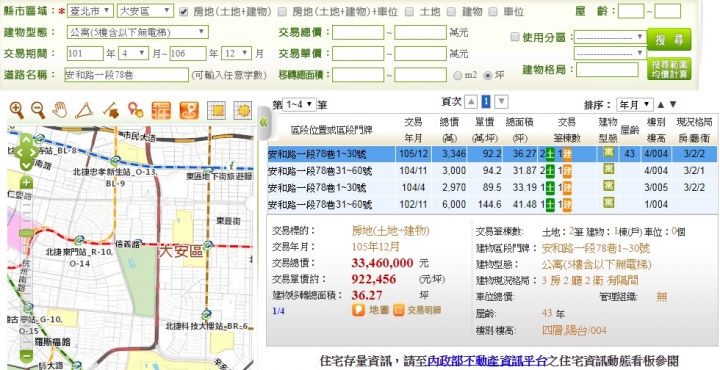Click the minimum 交易總價 input field
This screenshot has width=720, height=370.
click(x=358, y=33)
